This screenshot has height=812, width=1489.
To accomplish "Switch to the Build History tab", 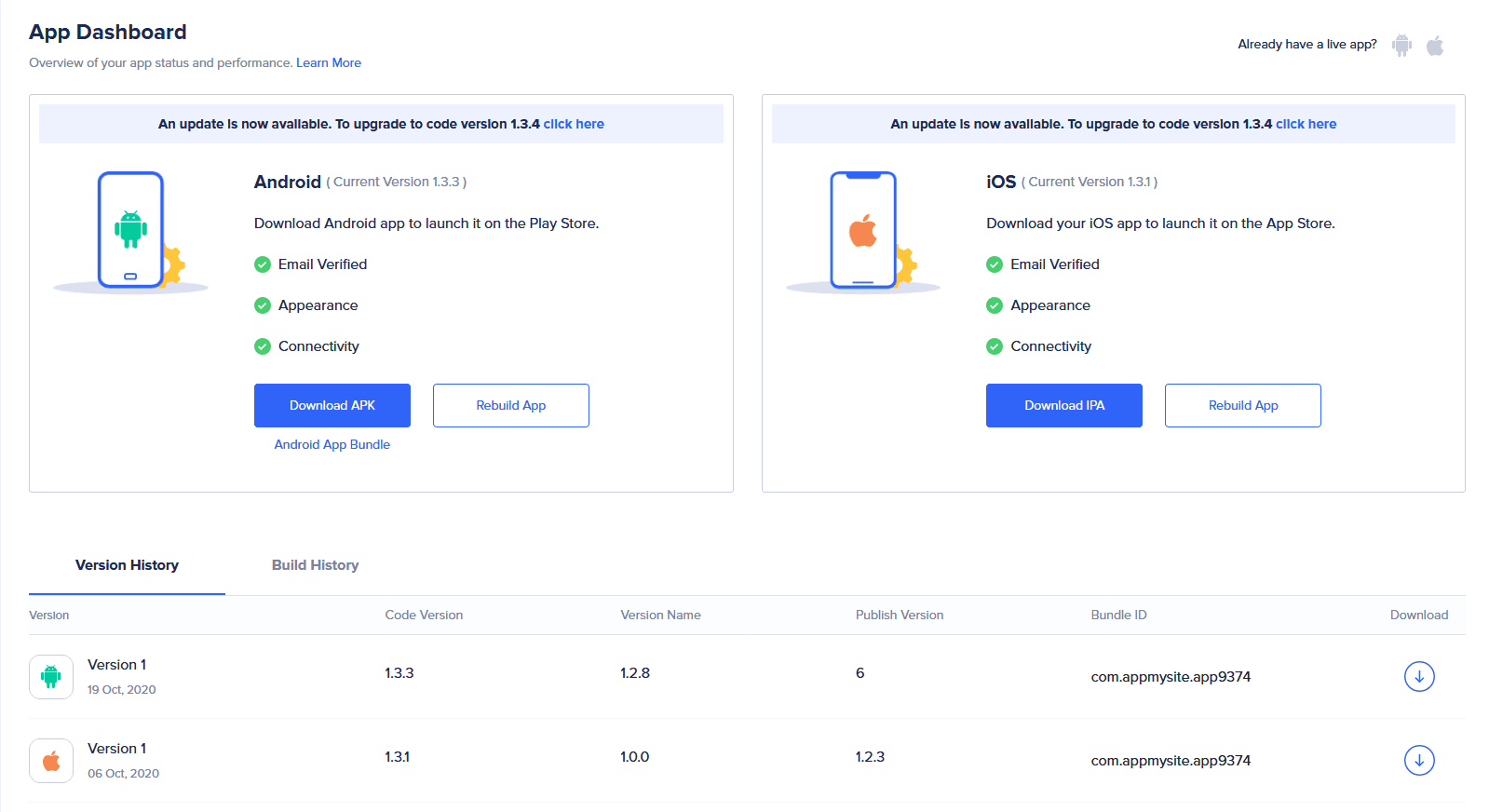I will [x=315, y=565].
